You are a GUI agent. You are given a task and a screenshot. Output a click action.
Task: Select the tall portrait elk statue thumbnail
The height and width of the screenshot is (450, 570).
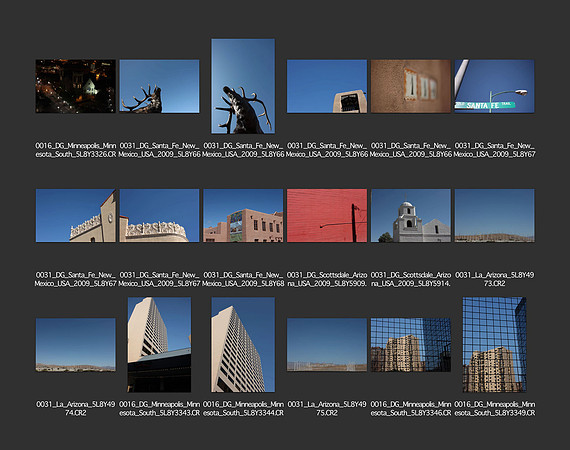[x=243, y=86]
